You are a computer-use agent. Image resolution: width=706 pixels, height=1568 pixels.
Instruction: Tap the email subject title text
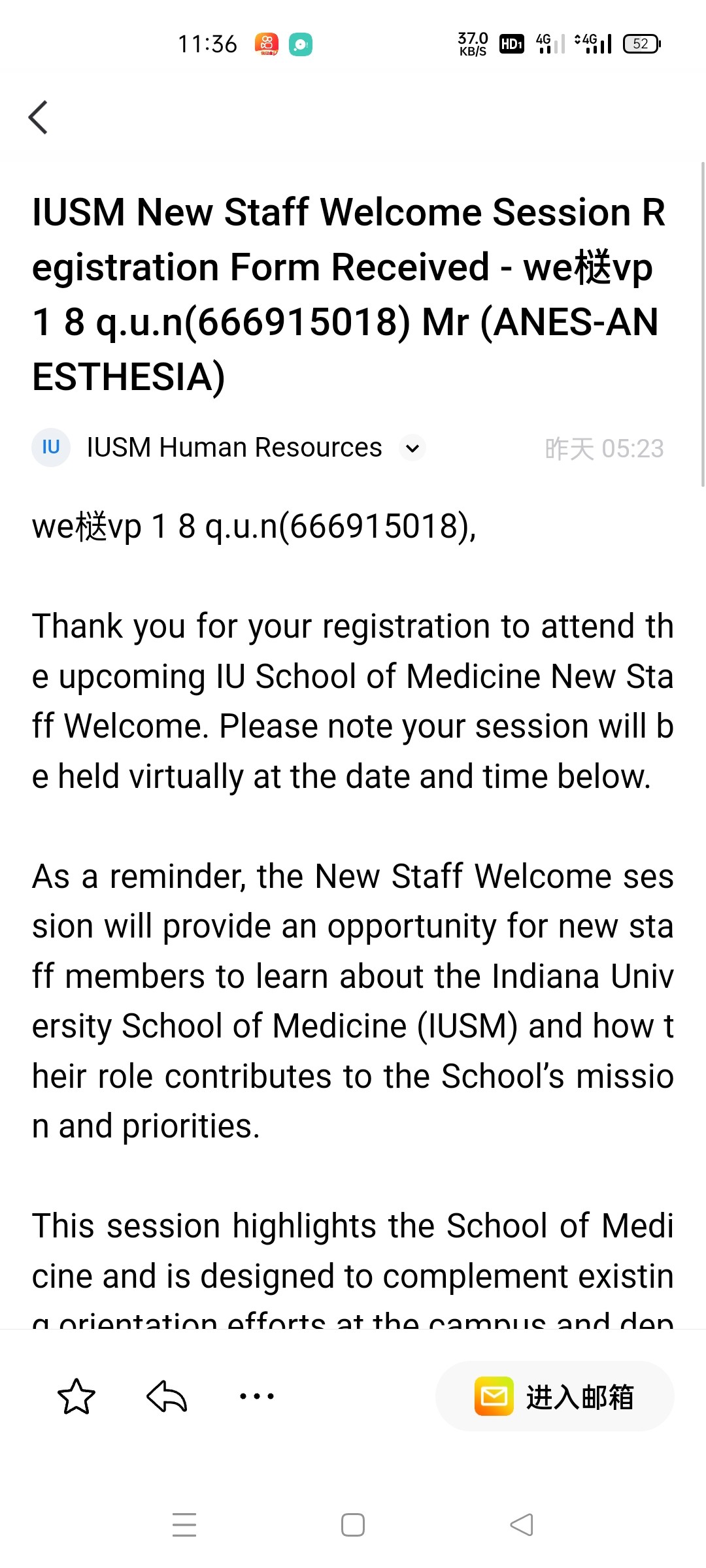pyautogui.click(x=348, y=294)
